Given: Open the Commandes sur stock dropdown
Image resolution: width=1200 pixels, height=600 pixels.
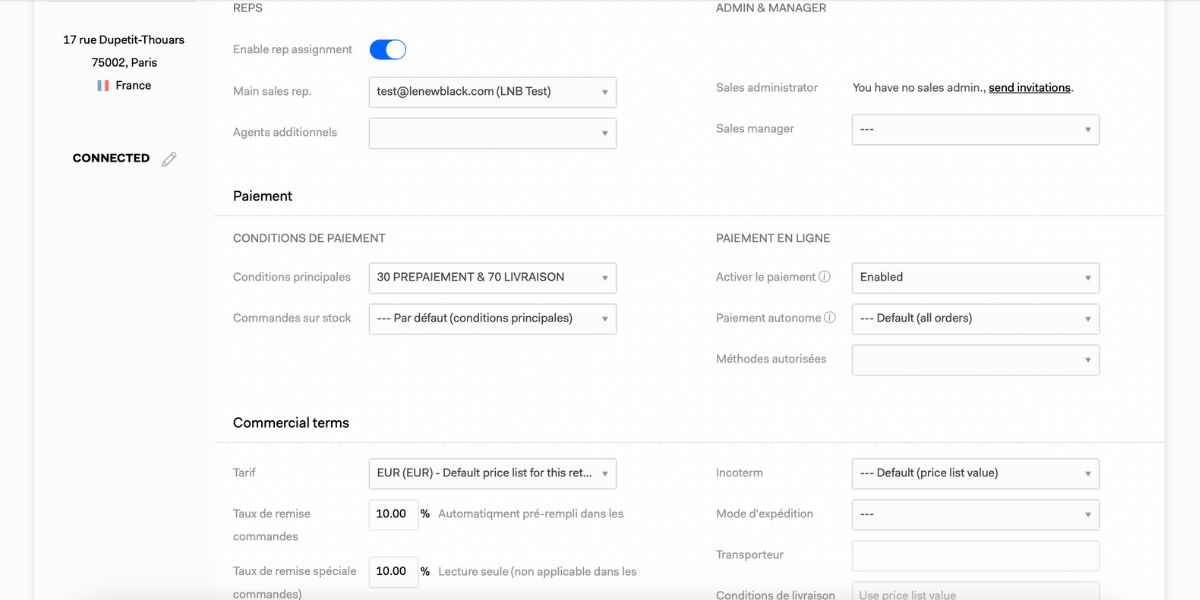Looking at the screenshot, I should point(493,318).
